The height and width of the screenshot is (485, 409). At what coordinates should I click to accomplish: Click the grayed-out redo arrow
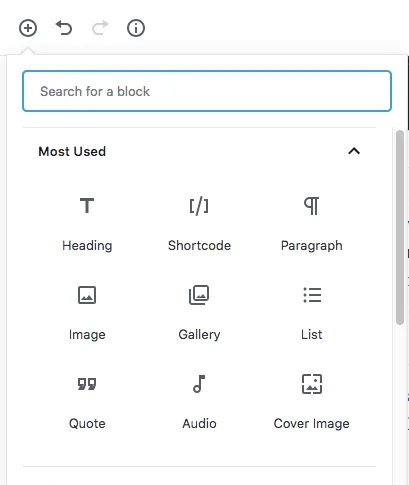click(x=100, y=28)
